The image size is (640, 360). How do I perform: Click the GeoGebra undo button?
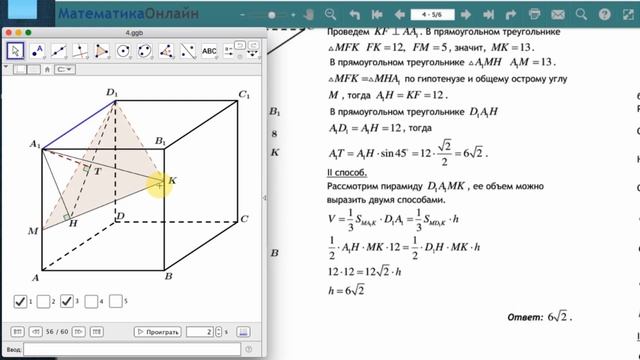pyautogui.click(x=240, y=45)
